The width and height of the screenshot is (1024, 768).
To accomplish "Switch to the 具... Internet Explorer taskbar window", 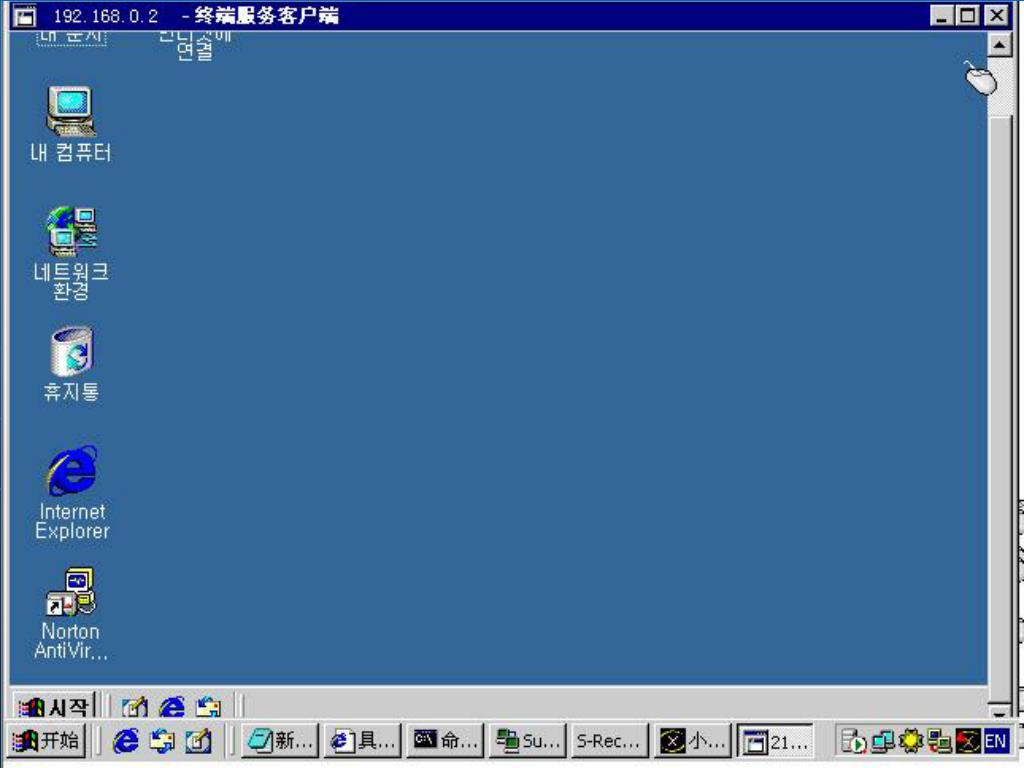I will pos(362,741).
